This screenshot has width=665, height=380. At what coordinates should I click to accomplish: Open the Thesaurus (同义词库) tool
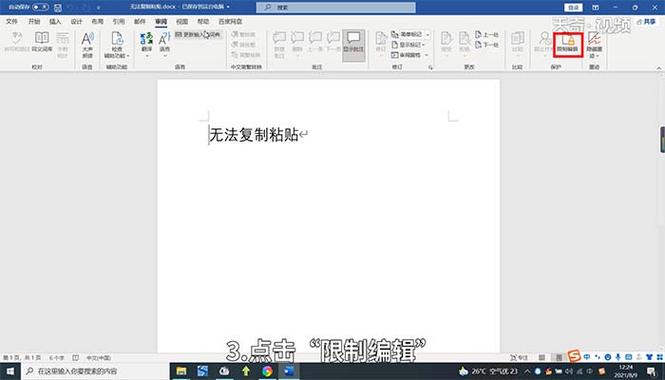(x=42, y=42)
